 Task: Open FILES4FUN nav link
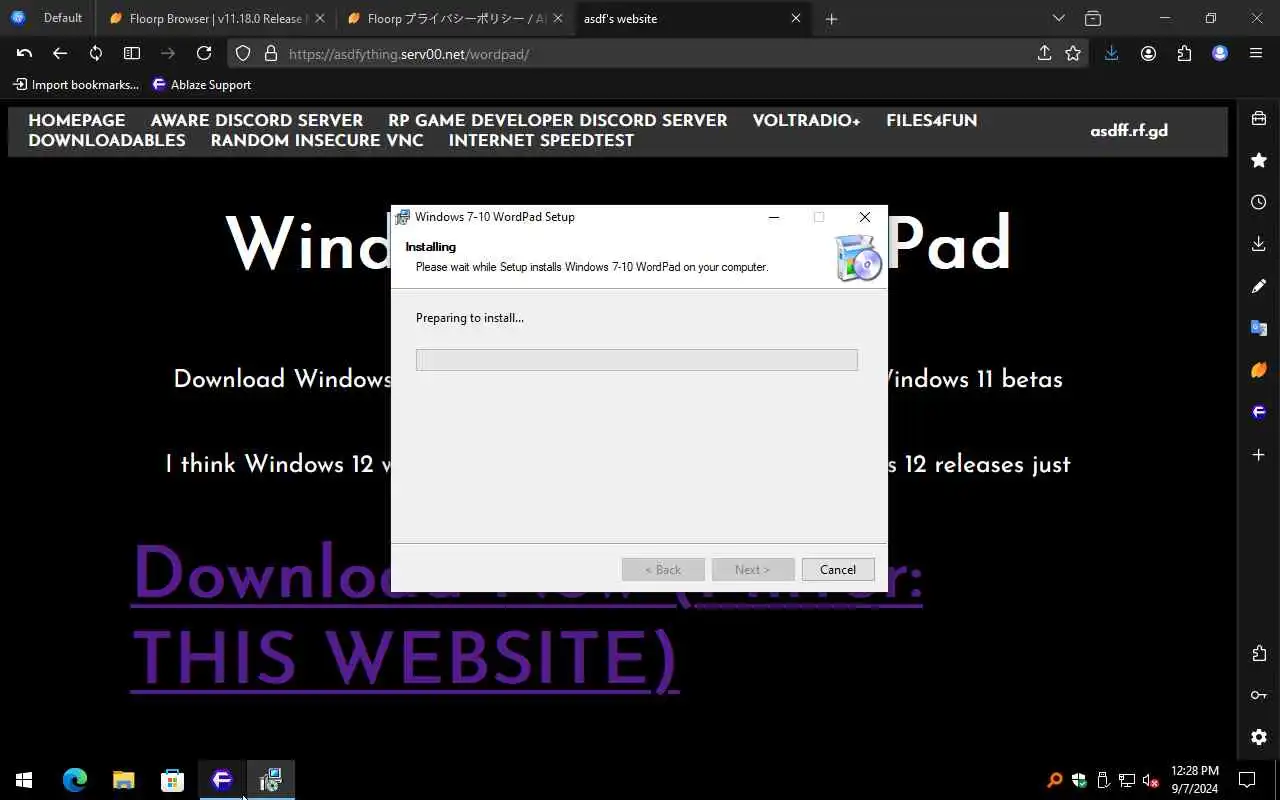[932, 120]
